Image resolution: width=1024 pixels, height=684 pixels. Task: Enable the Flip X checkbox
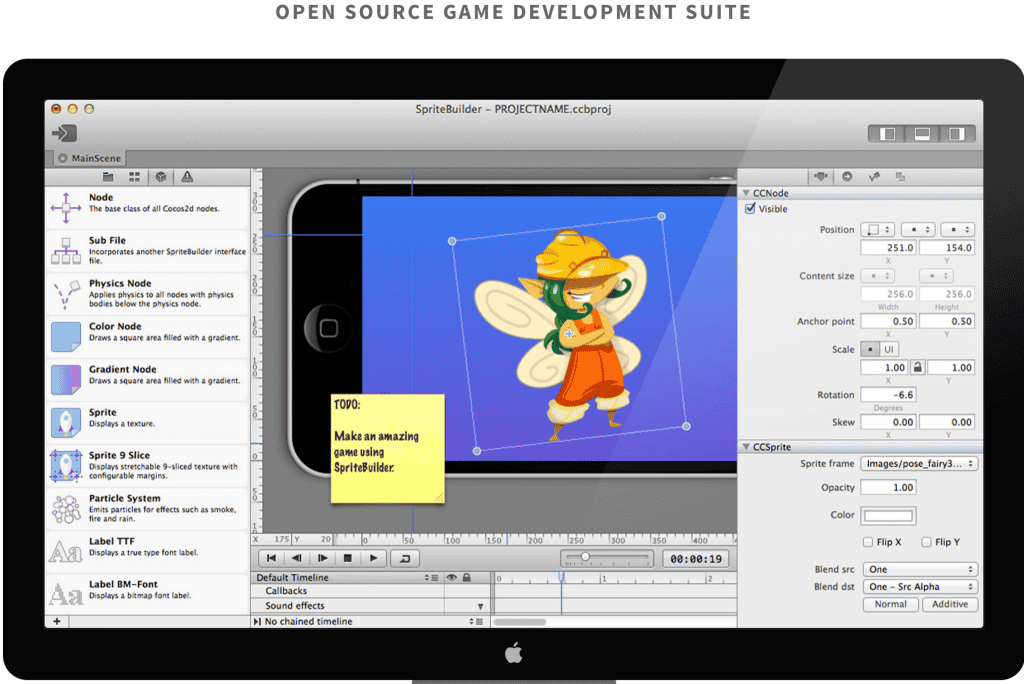[x=868, y=542]
